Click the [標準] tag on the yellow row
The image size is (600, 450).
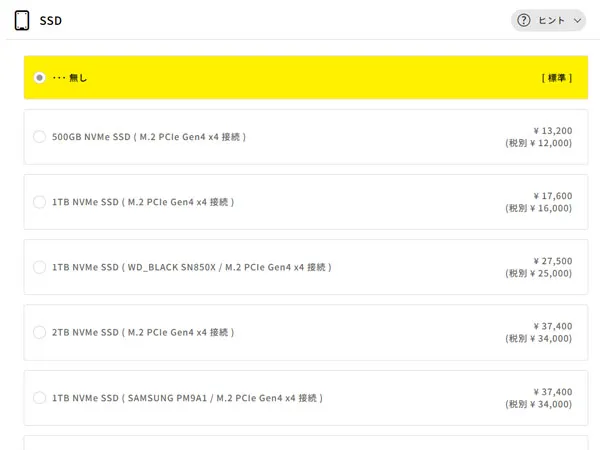point(557,78)
